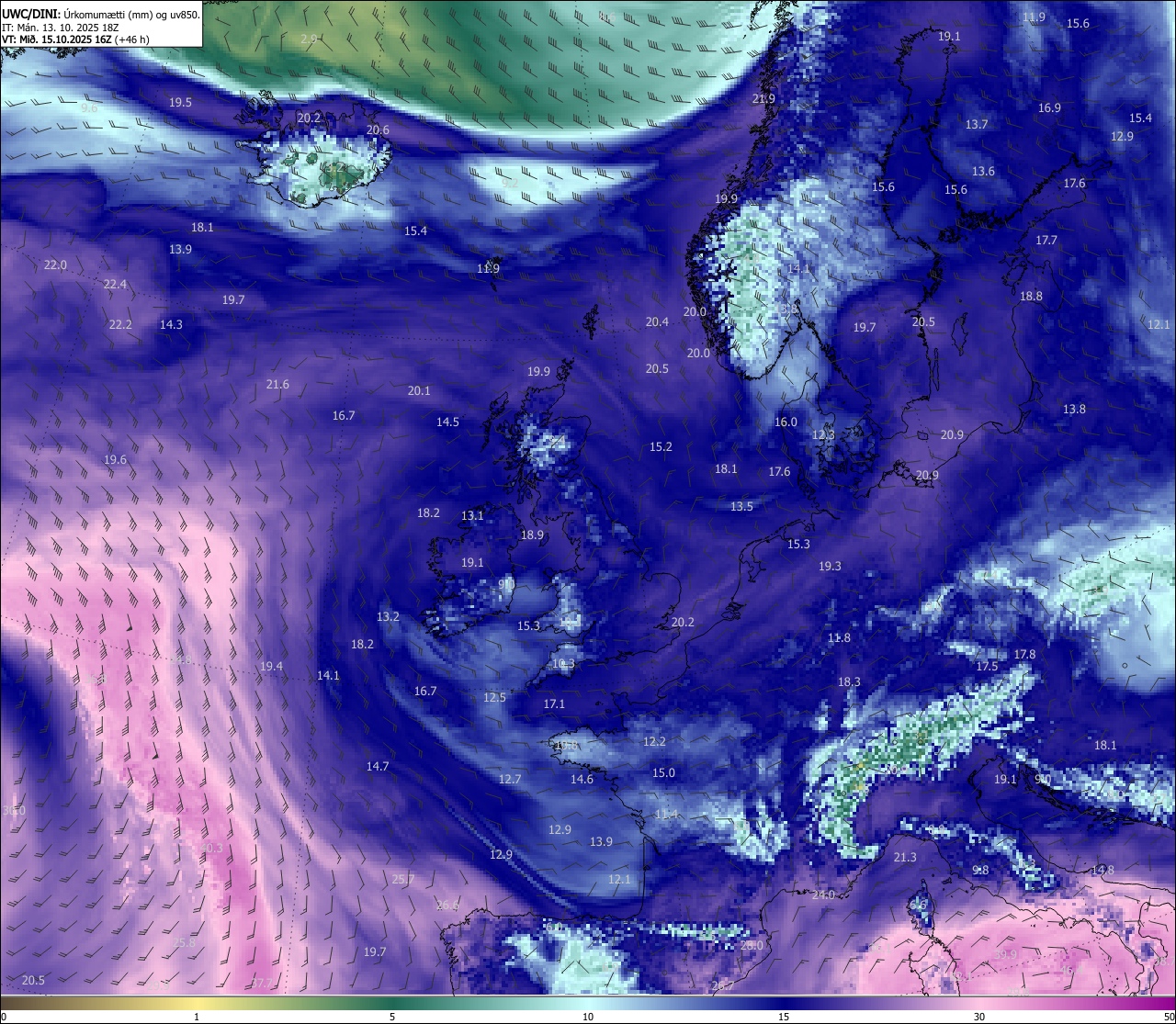Viewport: 1176px width, 1024px height.
Task: Click the 19.3 value over Germany
Action: click(x=830, y=567)
